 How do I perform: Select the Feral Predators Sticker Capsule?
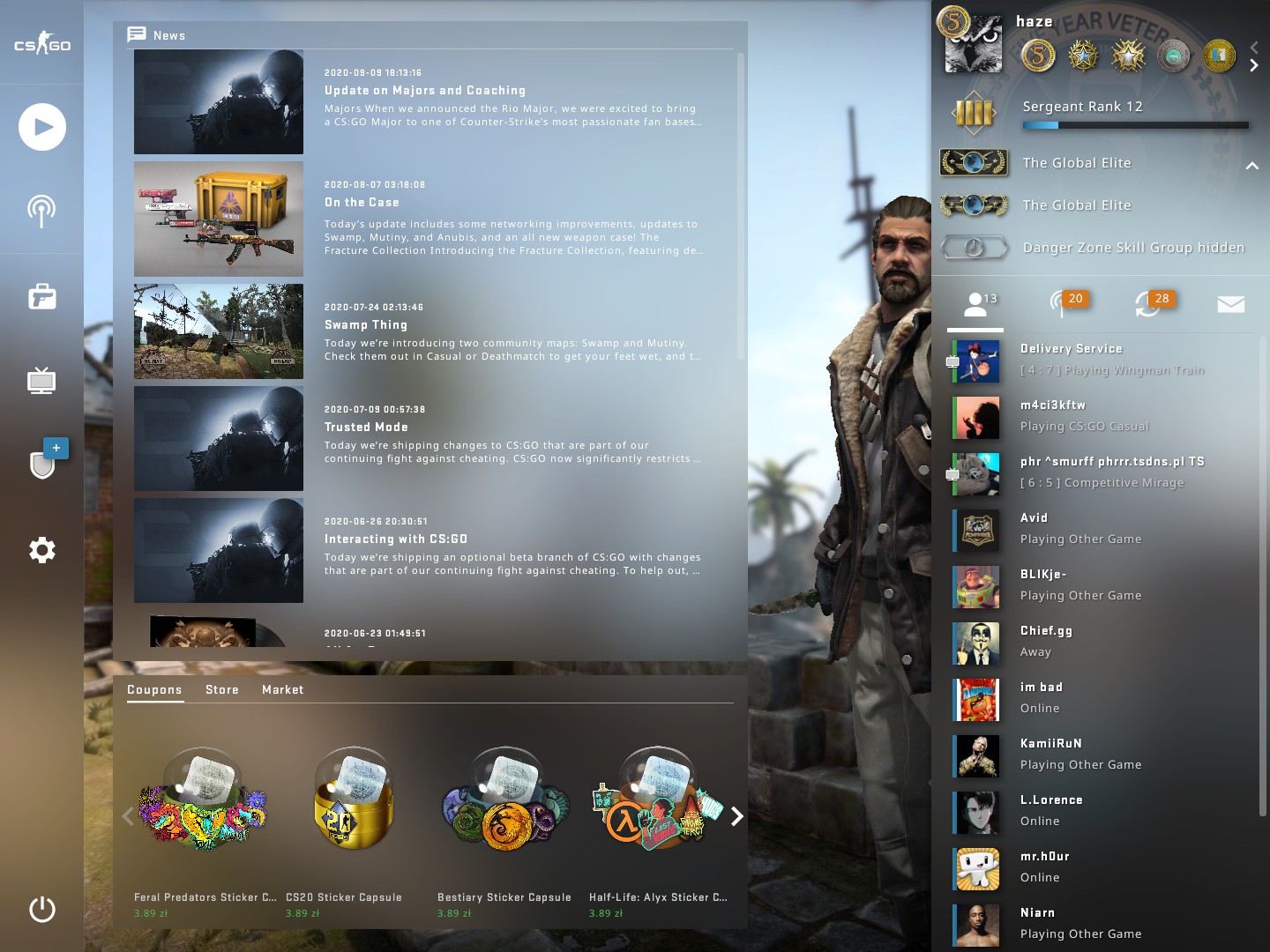point(203,823)
